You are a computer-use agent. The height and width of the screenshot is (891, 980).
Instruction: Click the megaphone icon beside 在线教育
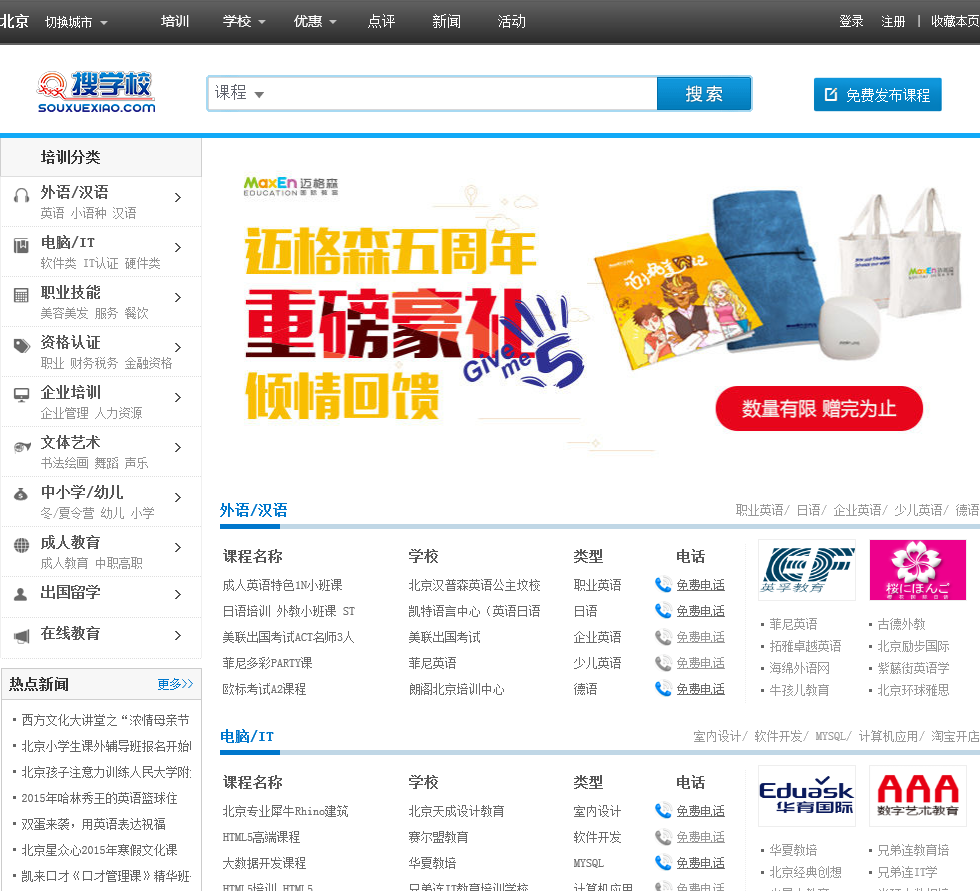(21, 636)
